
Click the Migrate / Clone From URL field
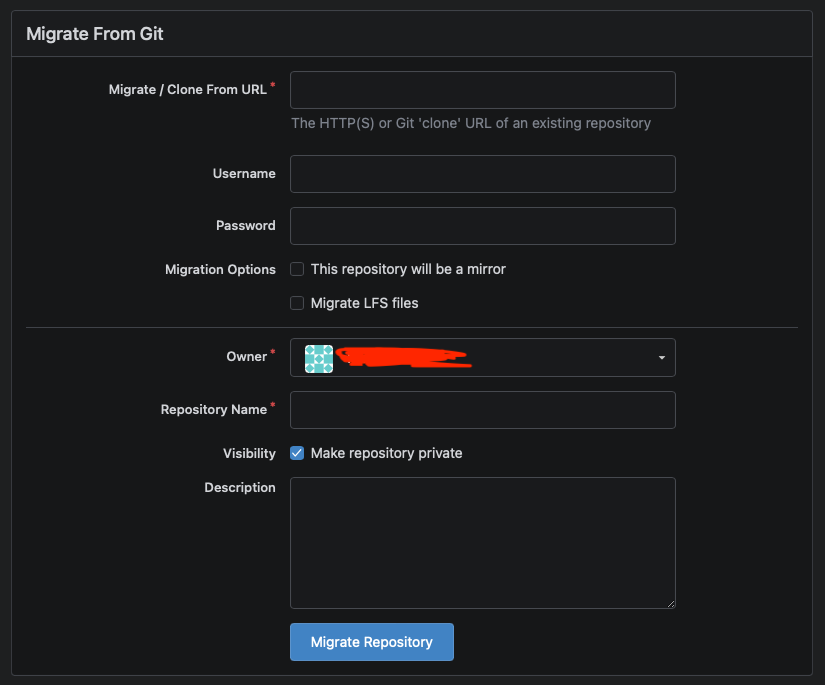click(482, 90)
